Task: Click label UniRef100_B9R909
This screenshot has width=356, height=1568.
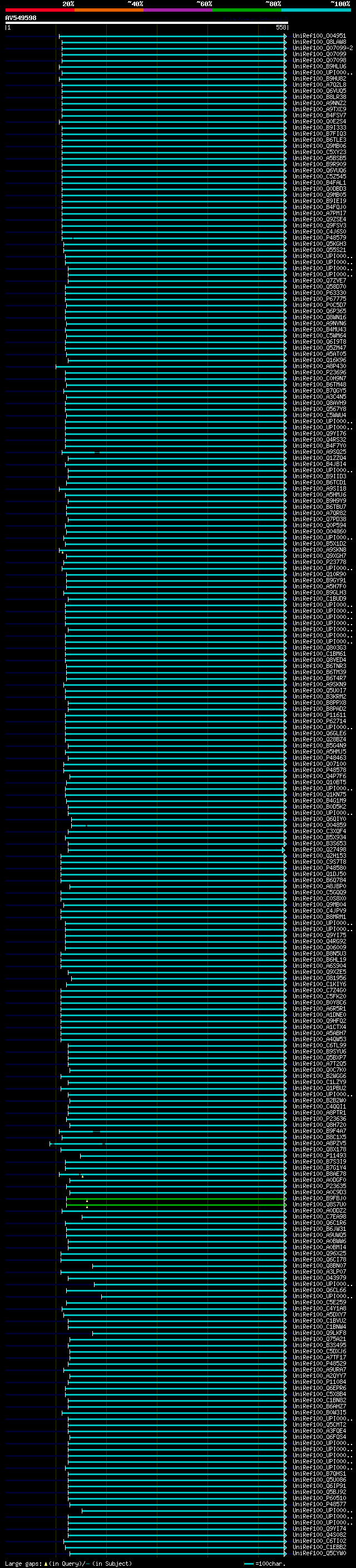Action: (x=319, y=164)
